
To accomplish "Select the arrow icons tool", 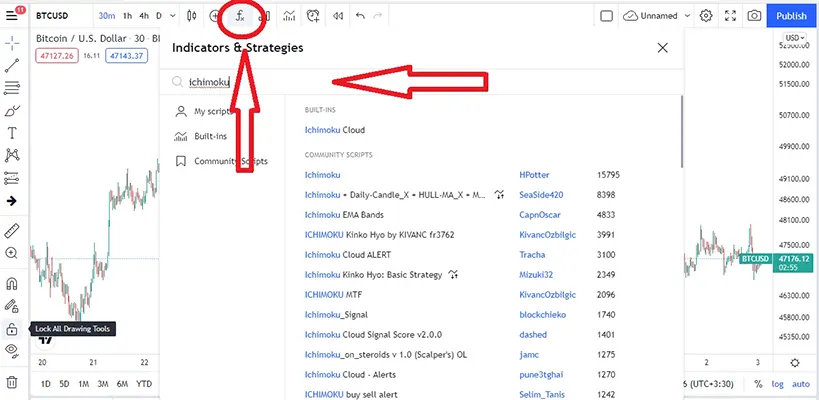I will point(11,201).
